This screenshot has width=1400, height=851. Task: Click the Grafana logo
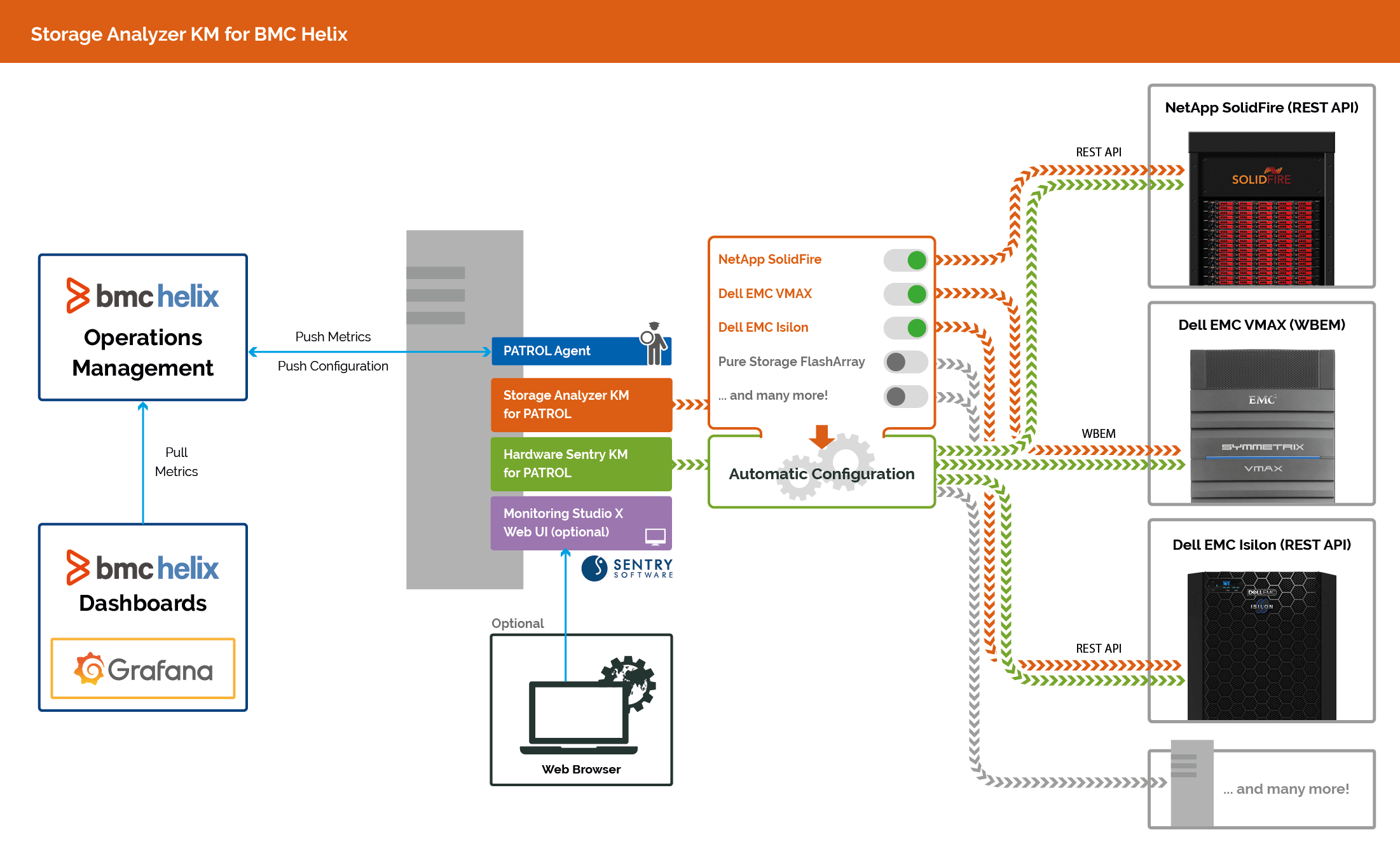point(143,669)
